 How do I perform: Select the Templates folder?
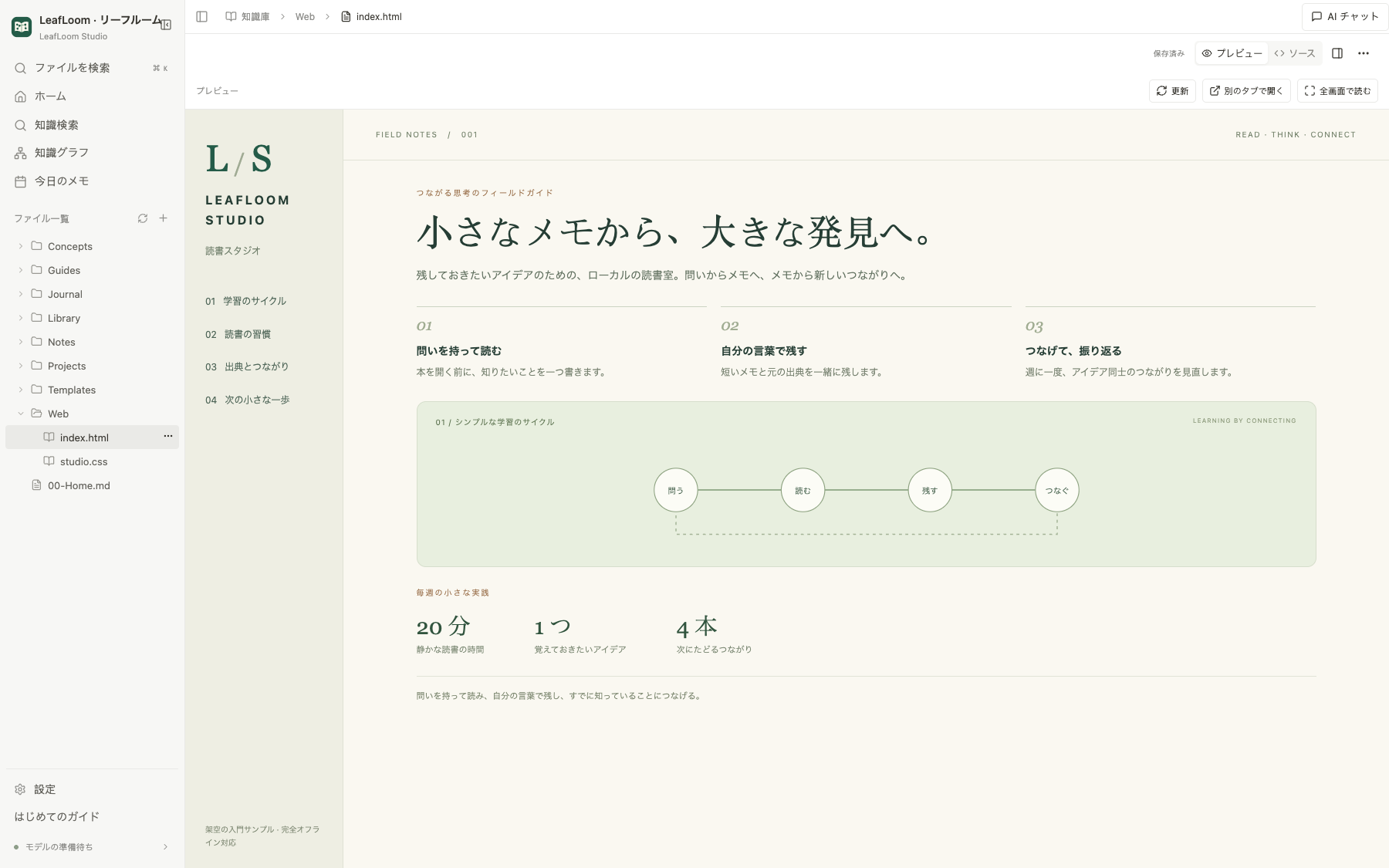[x=93, y=390]
